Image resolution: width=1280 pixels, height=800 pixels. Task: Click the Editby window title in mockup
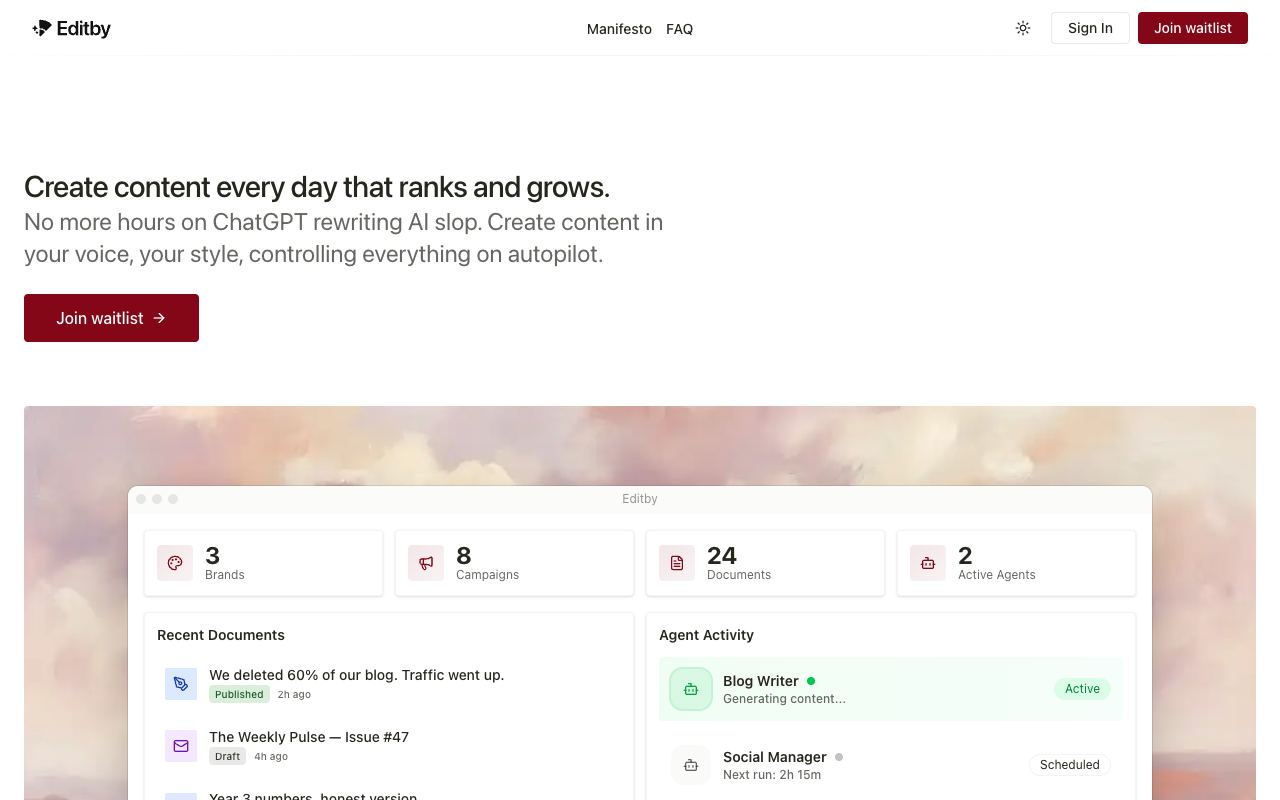point(640,499)
